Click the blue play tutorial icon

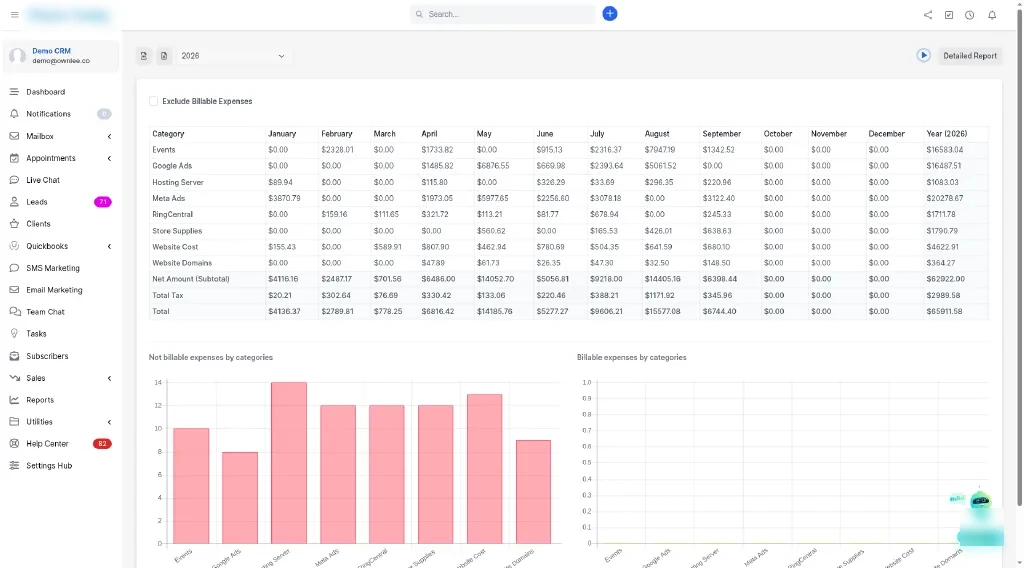click(923, 55)
